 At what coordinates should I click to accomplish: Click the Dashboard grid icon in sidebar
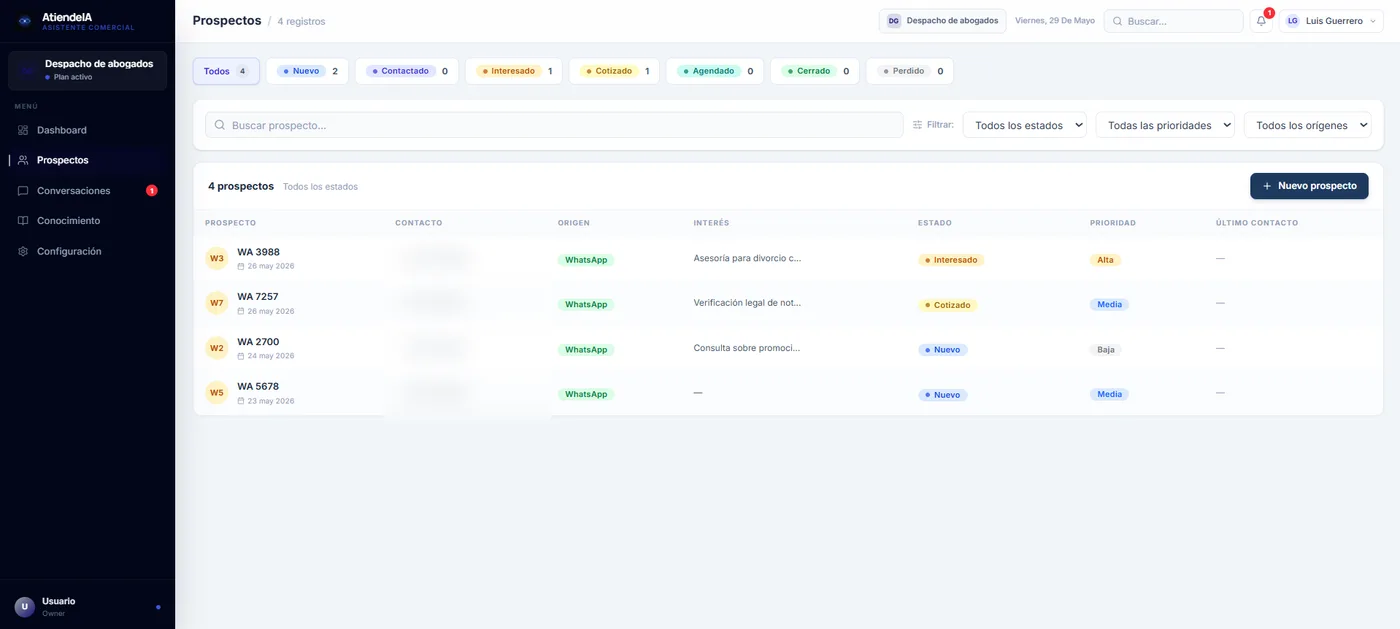pyautogui.click(x=23, y=130)
